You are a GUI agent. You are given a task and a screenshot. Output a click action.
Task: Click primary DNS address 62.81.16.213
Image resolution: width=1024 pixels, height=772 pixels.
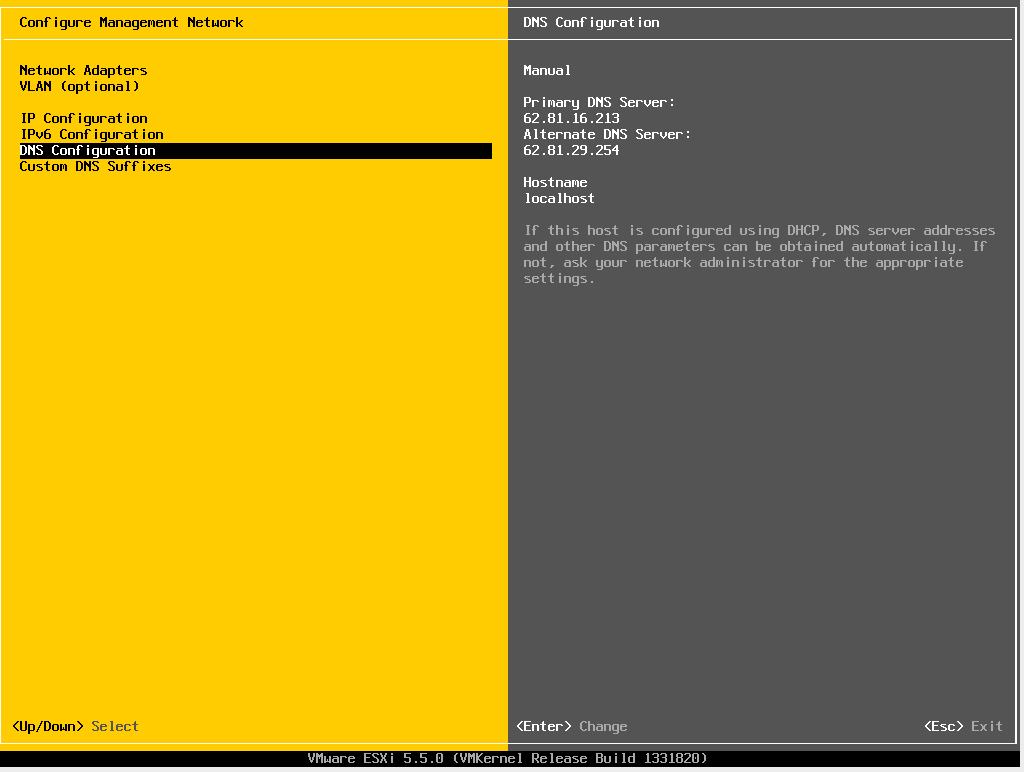click(x=571, y=118)
